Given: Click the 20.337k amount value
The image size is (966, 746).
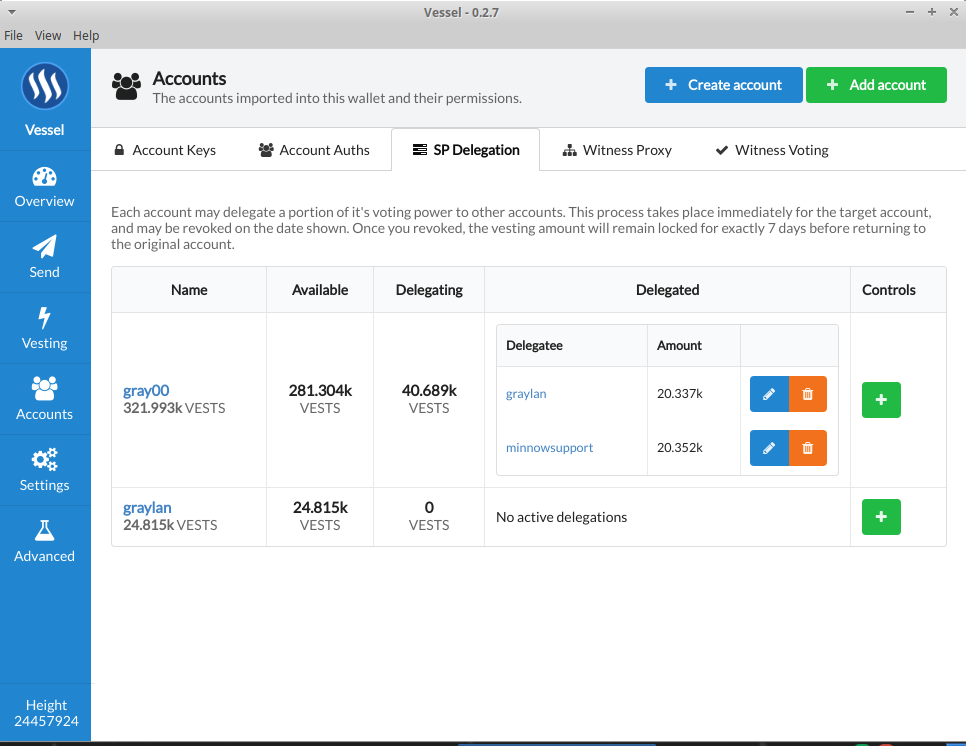Looking at the screenshot, I should [680, 394].
